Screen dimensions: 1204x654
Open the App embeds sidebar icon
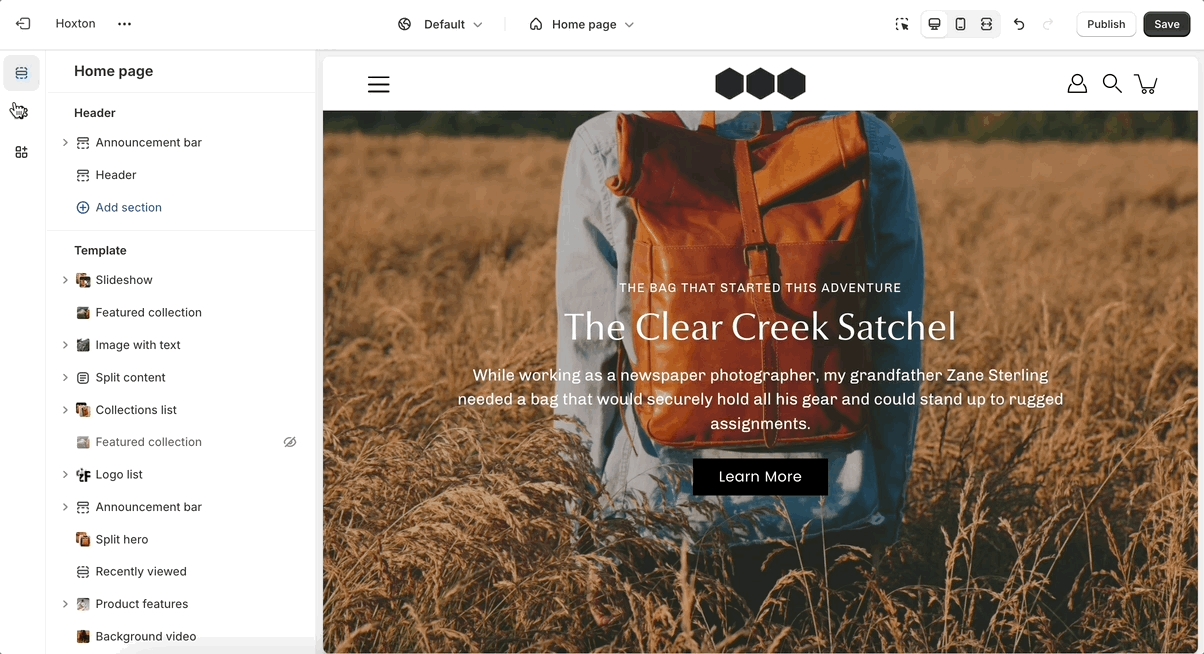pos(22,152)
